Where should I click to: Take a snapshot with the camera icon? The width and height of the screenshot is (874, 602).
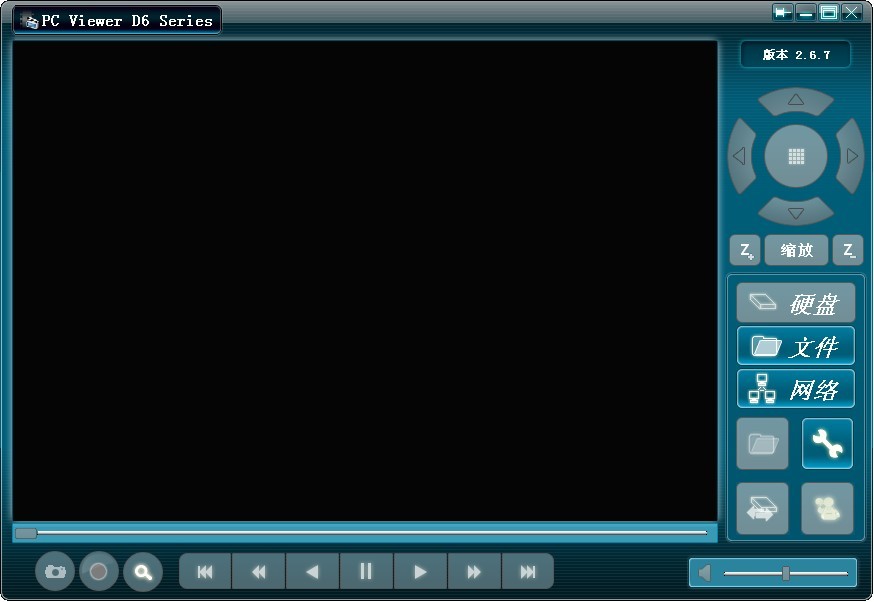point(55,571)
